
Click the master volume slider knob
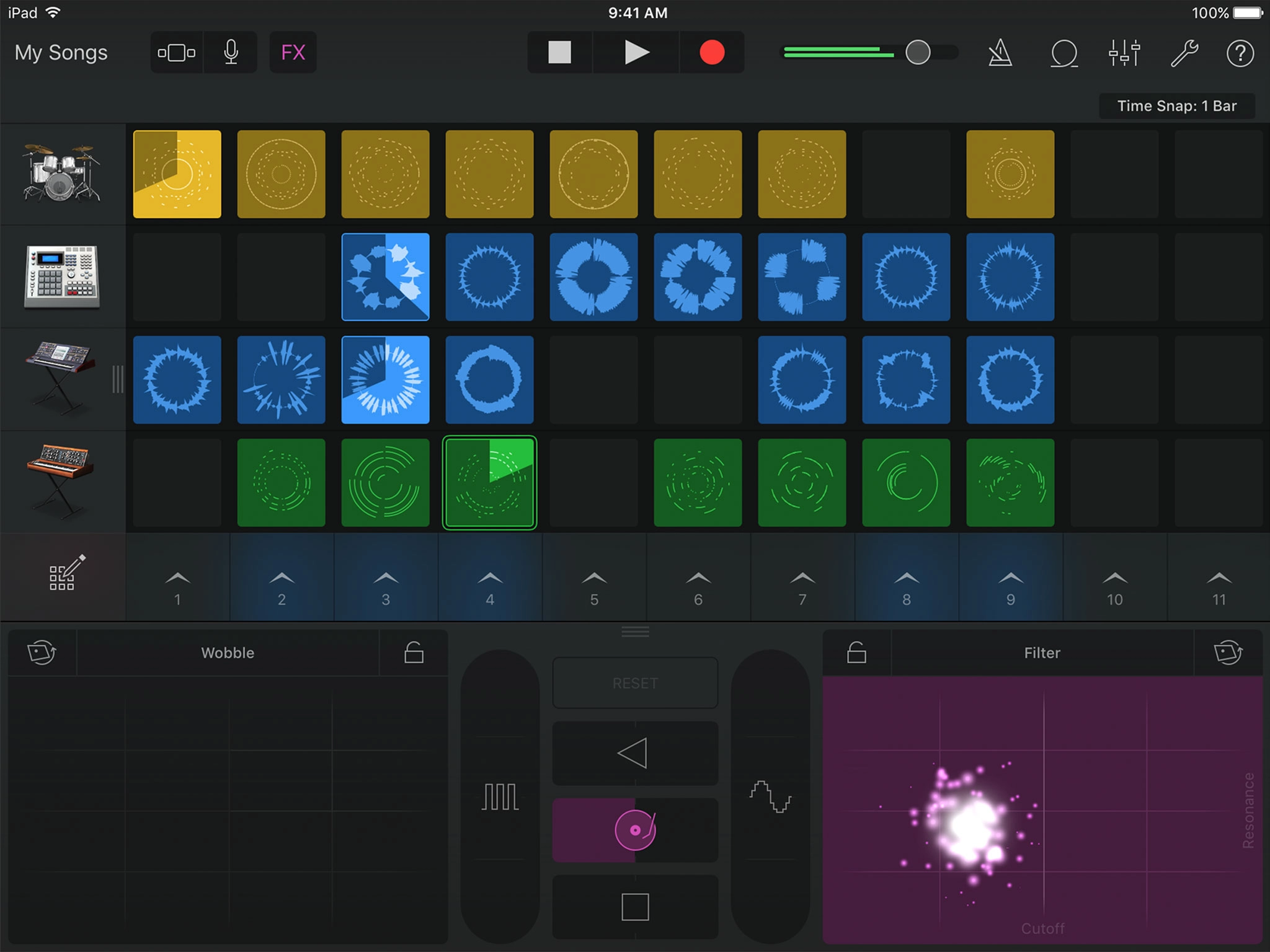pos(917,53)
